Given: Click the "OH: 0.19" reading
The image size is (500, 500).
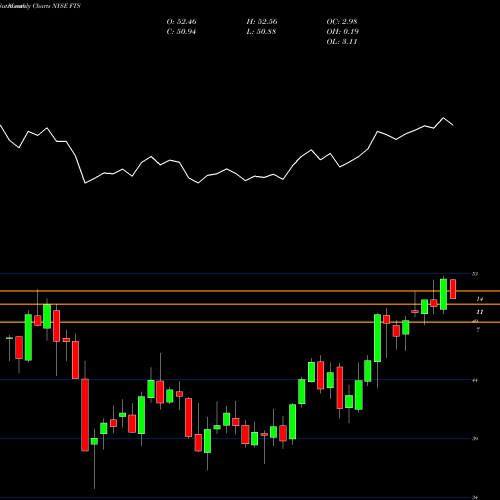Looking at the screenshot, I should (x=342, y=32).
